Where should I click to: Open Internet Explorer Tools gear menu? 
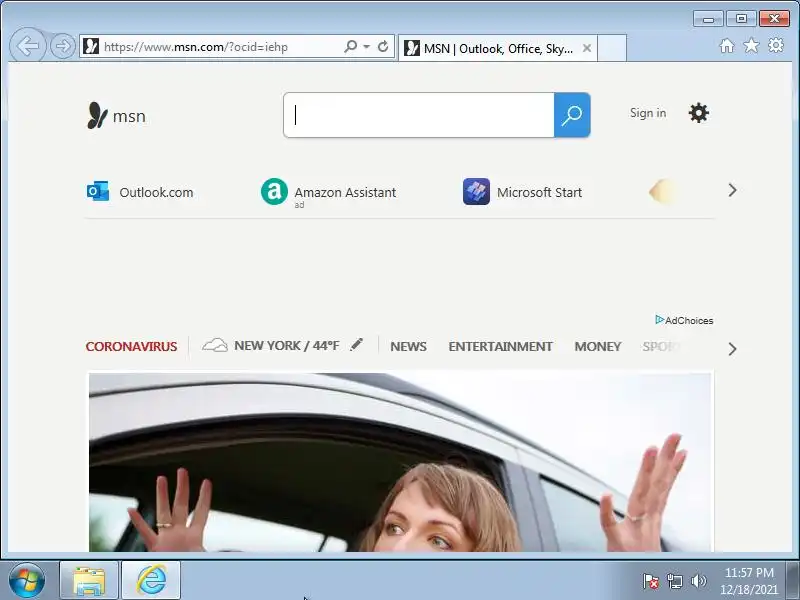tap(776, 45)
